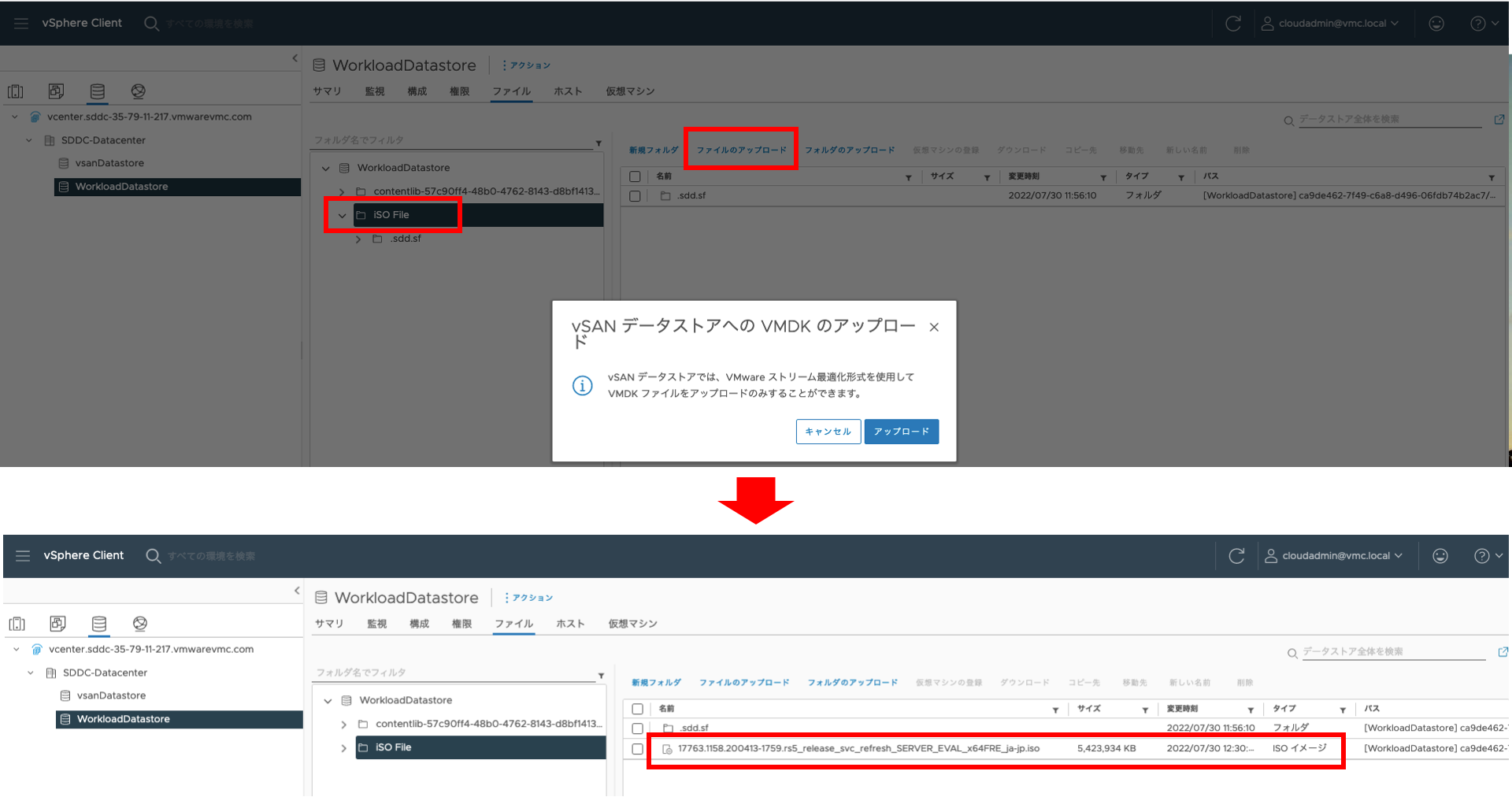Click the サイズ column filter icon in lower file table
This screenshot has height=797, width=1512.
[1145, 710]
